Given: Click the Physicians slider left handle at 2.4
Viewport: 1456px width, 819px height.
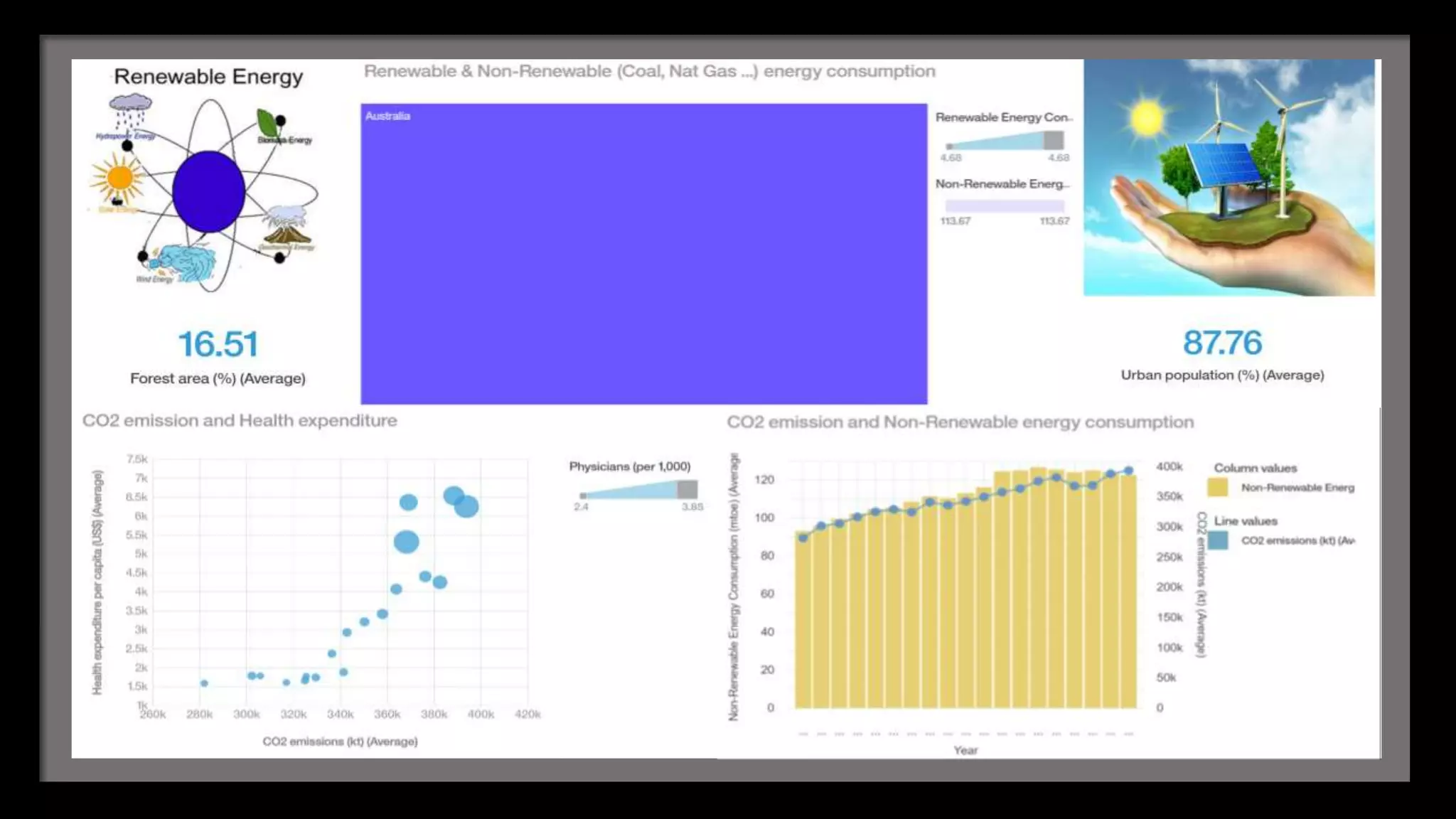Looking at the screenshot, I should coord(583,496).
